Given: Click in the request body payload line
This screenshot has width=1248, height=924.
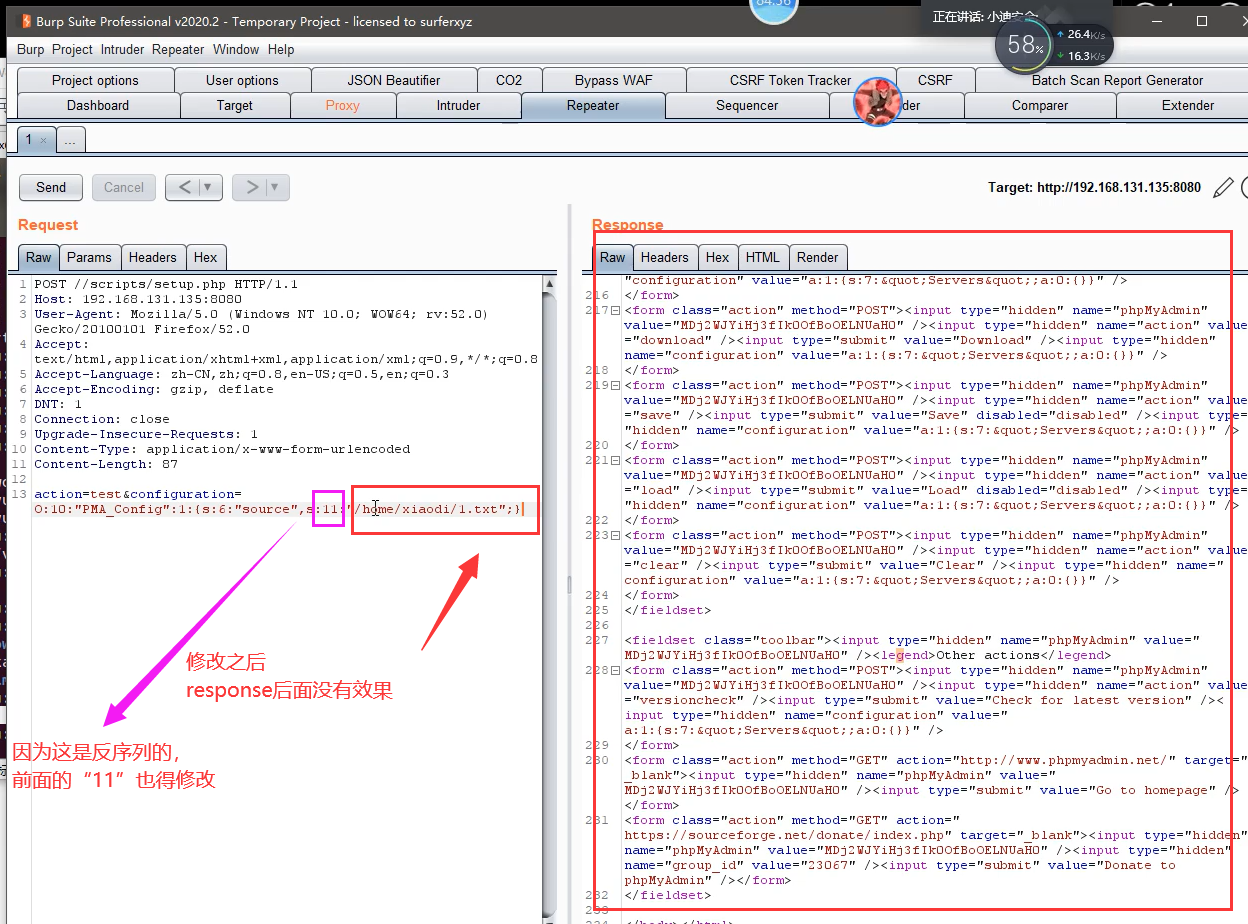Looking at the screenshot, I should click(x=278, y=510).
